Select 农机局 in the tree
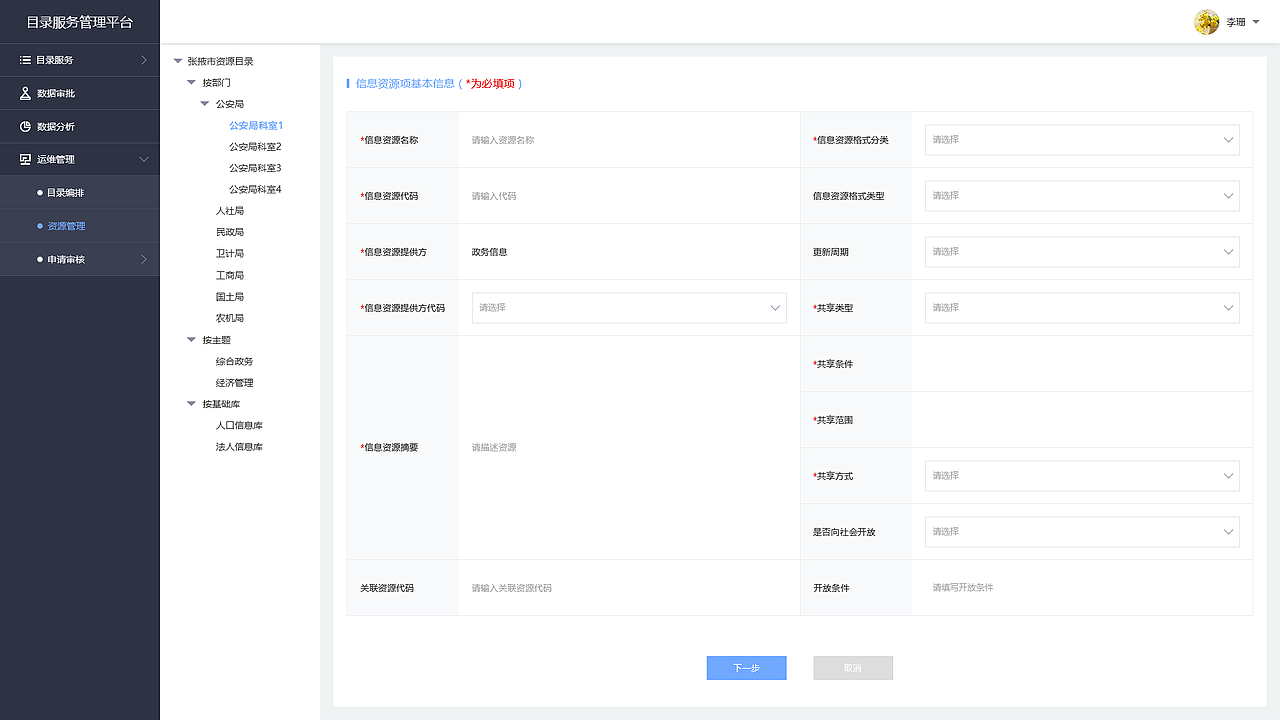The height and width of the screenshot is (720, 1280). tap(230, 318)
